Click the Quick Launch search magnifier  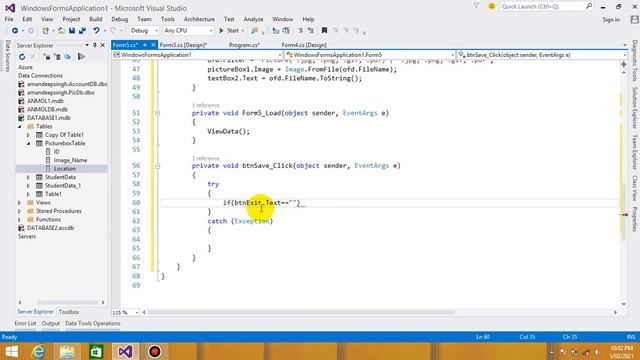tap(589, 6)
